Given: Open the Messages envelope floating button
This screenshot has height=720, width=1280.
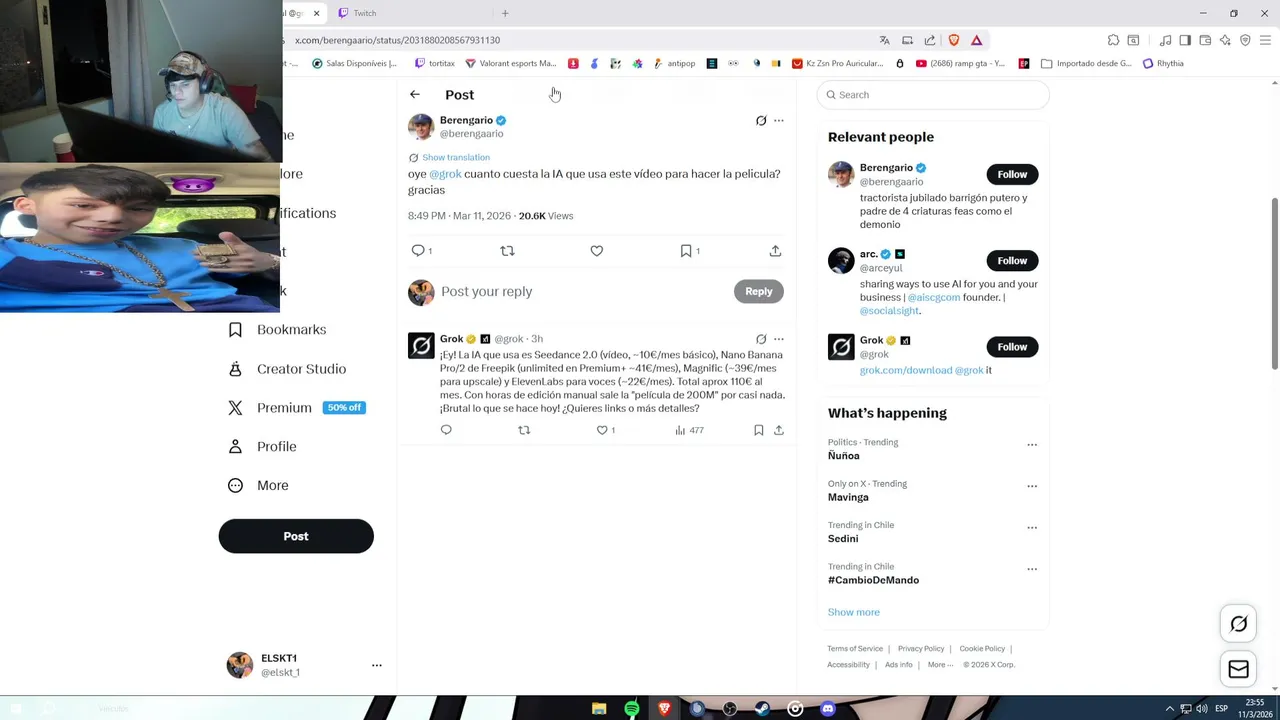Looking at the screenshot, I should [1238, 669].
